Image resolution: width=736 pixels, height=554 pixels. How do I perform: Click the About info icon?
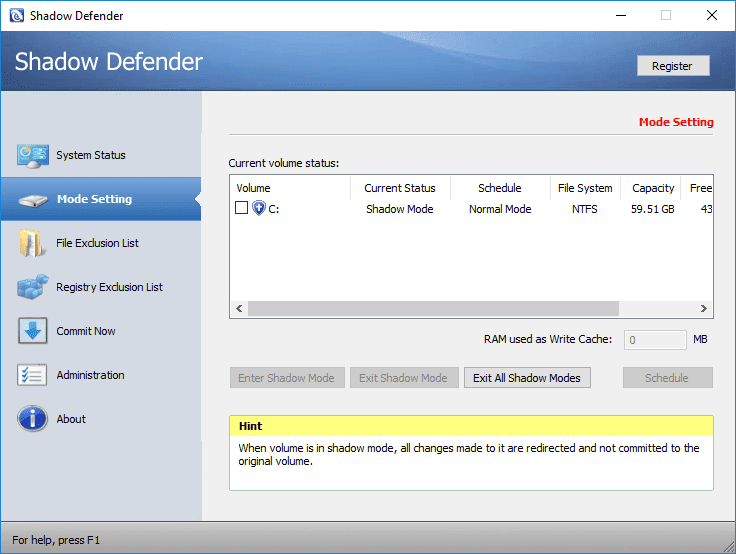(32, 419)
